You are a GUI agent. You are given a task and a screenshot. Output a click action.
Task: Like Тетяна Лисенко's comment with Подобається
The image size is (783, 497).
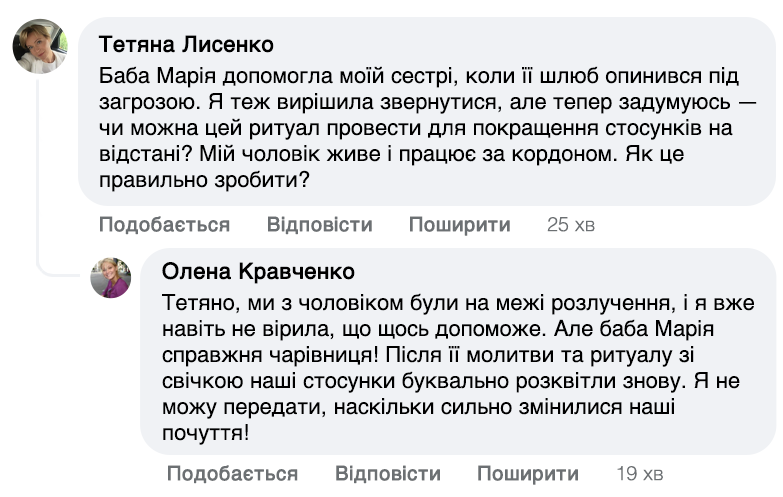(x=164, y=225)
